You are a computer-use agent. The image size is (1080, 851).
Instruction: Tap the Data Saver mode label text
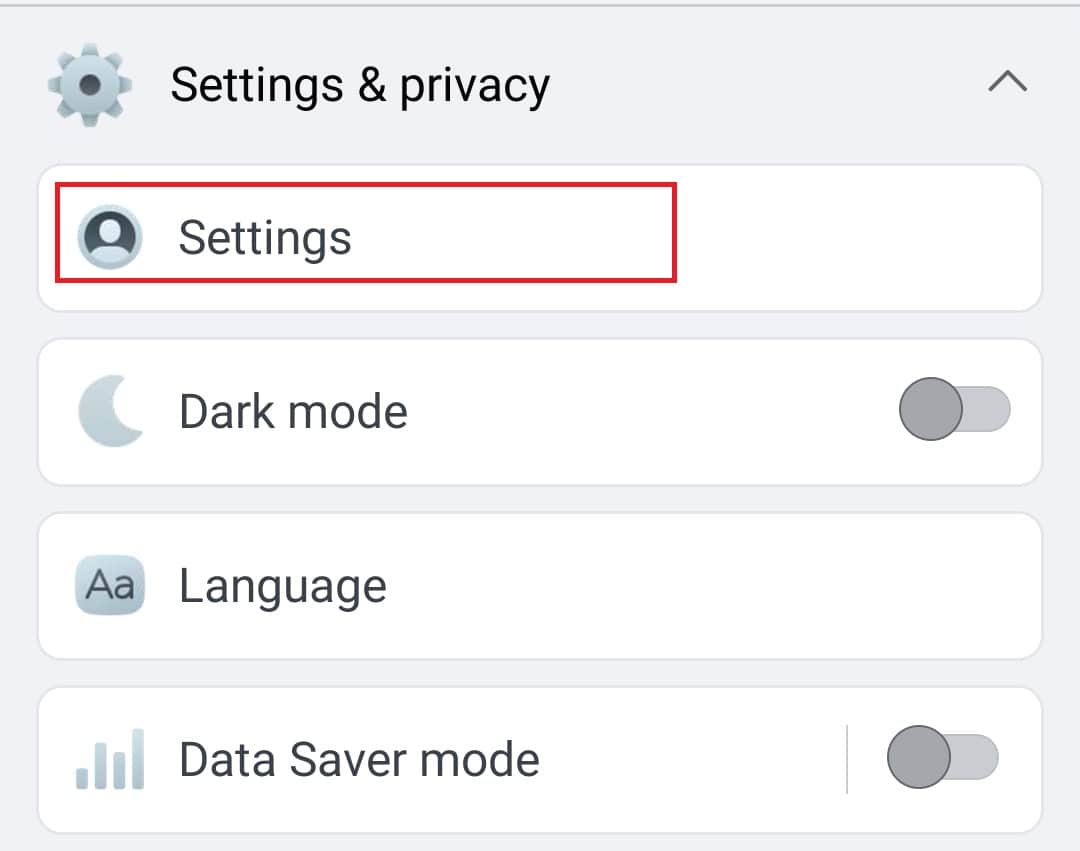(x=359, y=760)
